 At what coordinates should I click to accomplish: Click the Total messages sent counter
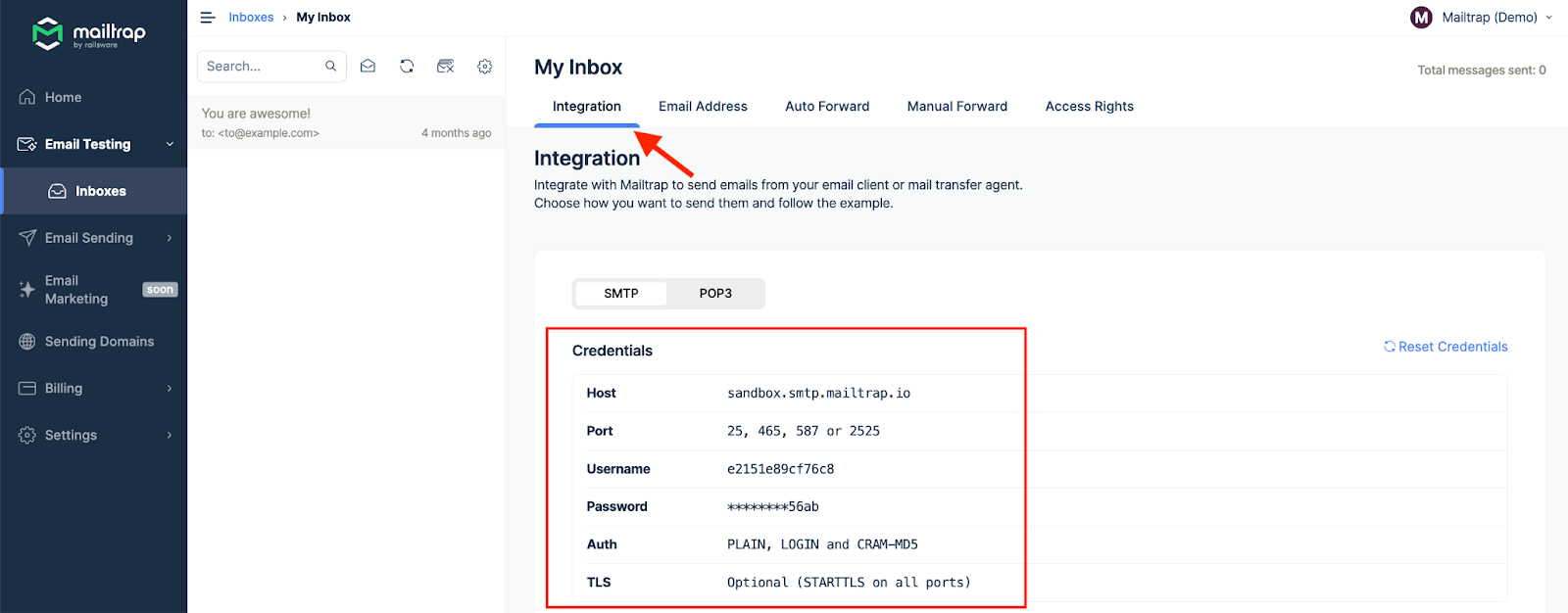(1482, 71)
